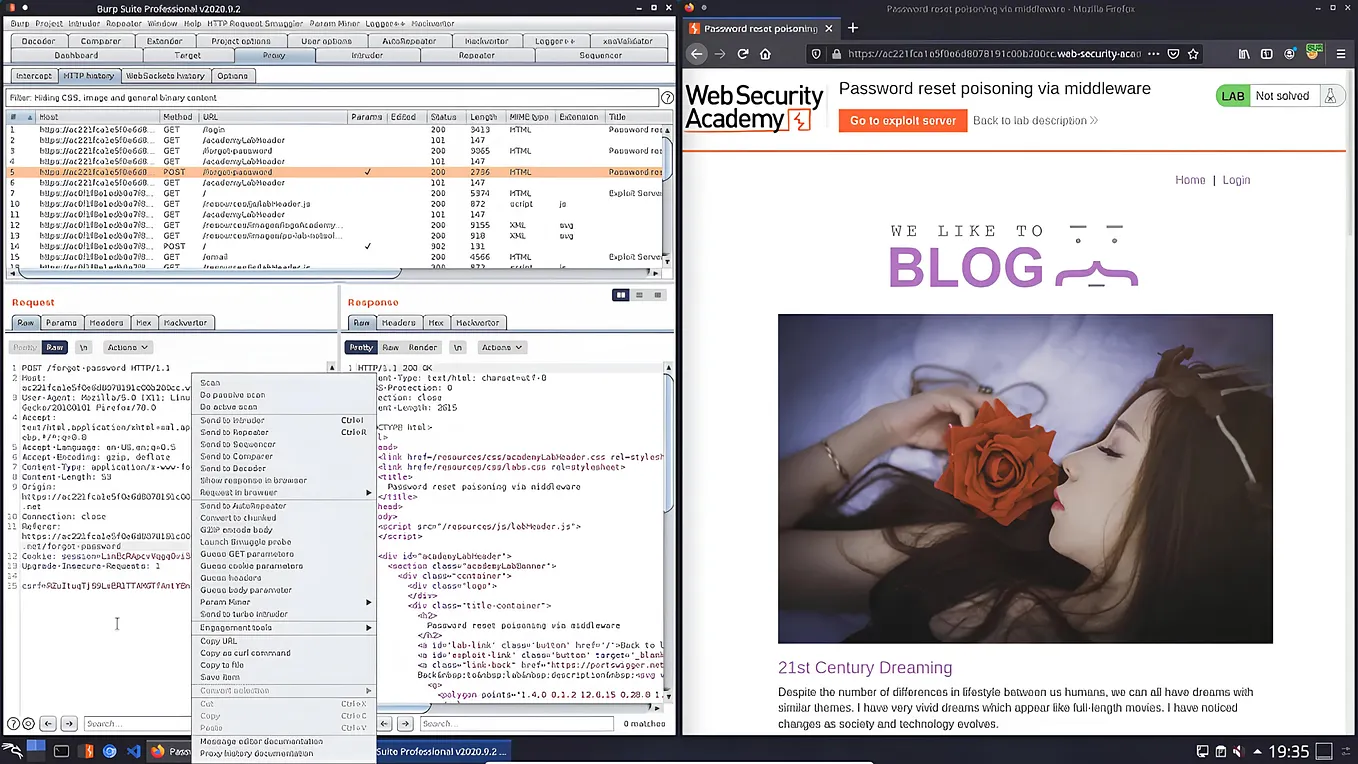
Task: Click the filter help question mark icon
Action: click(666, 98)
